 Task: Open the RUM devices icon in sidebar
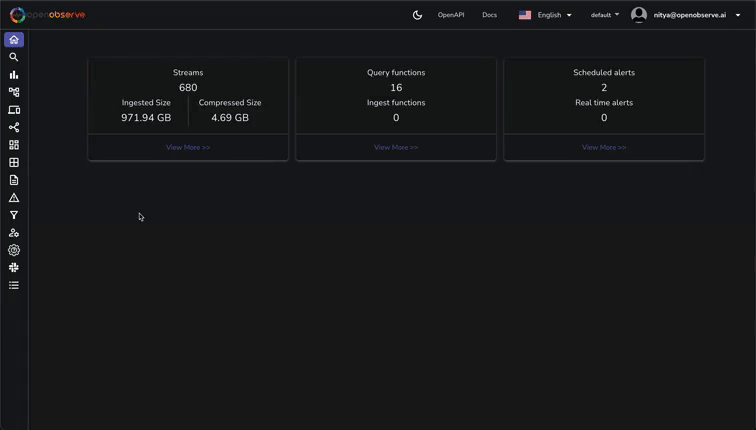14,110
